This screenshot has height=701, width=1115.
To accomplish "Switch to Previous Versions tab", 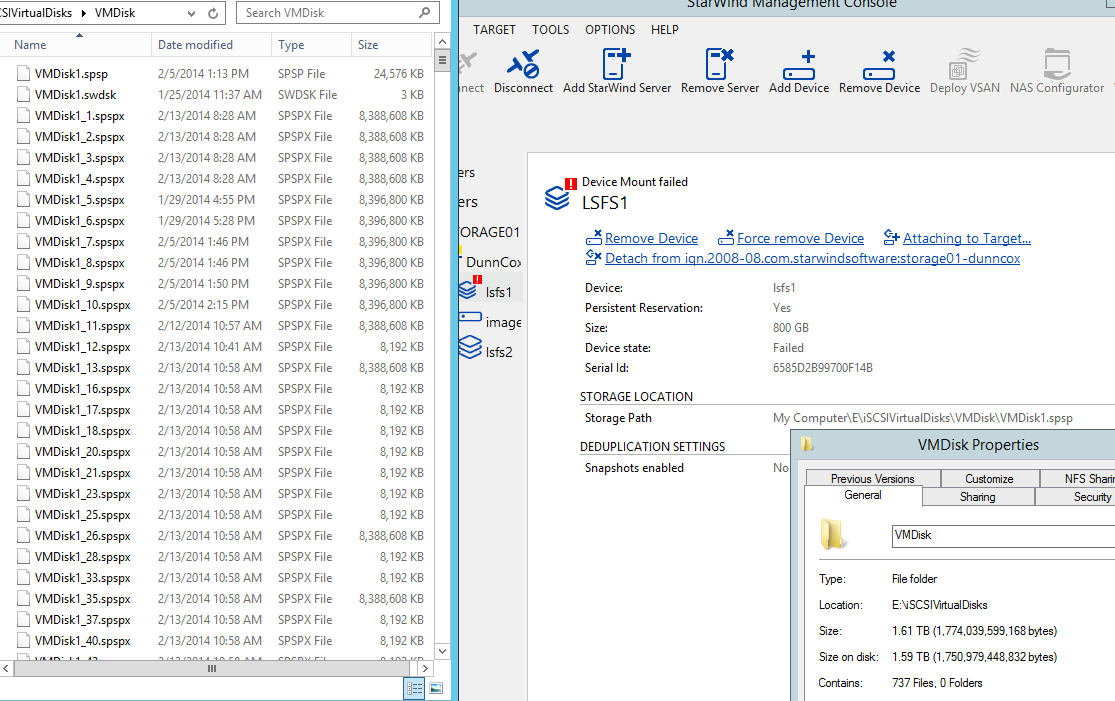I will tap(873, 478).
